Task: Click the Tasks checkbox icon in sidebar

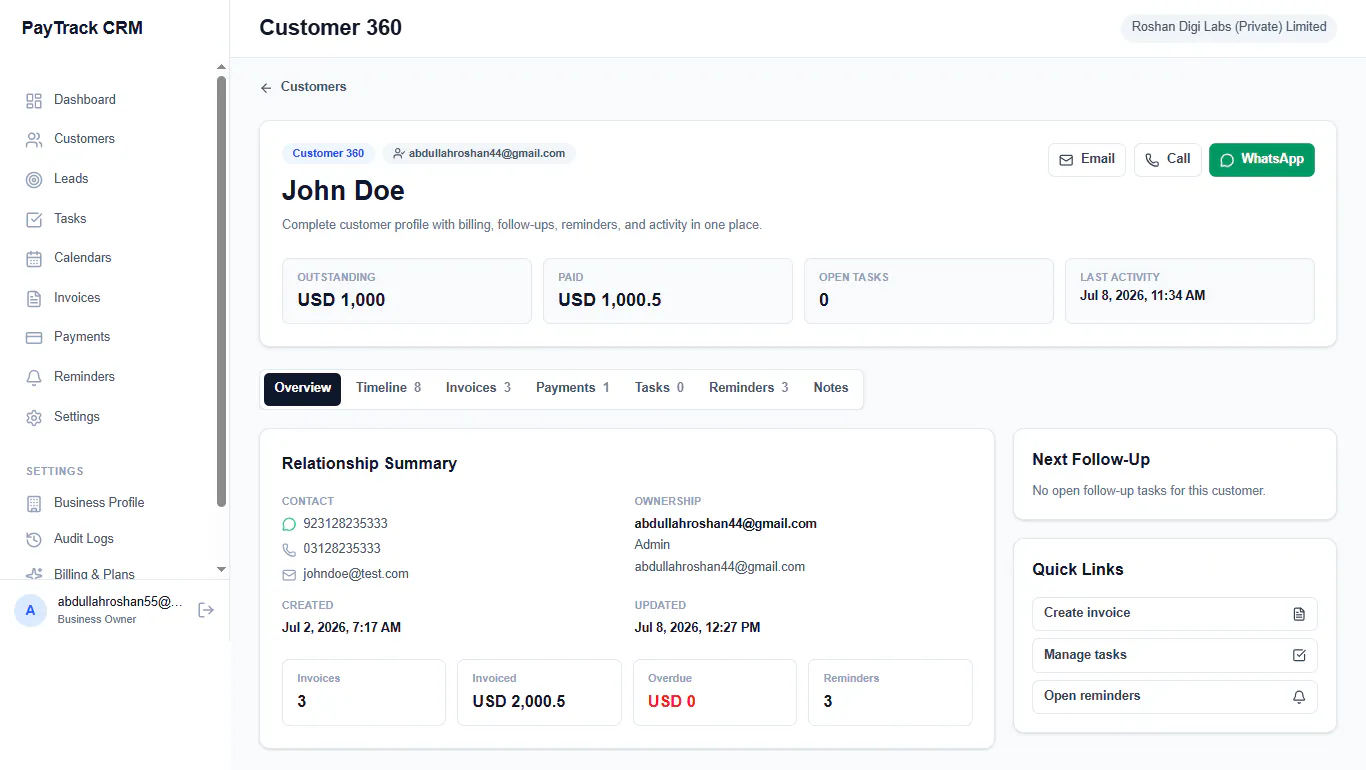Action: pos(34,219)
